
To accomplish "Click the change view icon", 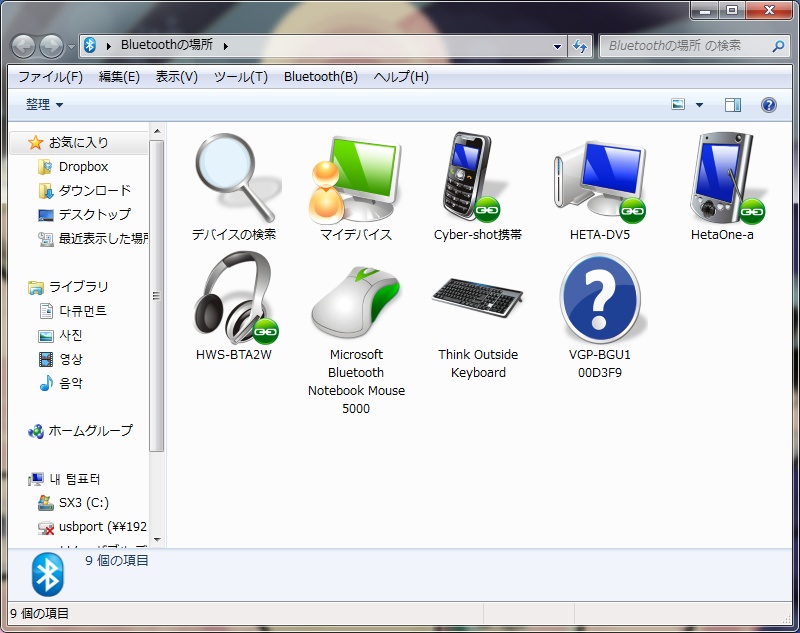I will [678, 105].
